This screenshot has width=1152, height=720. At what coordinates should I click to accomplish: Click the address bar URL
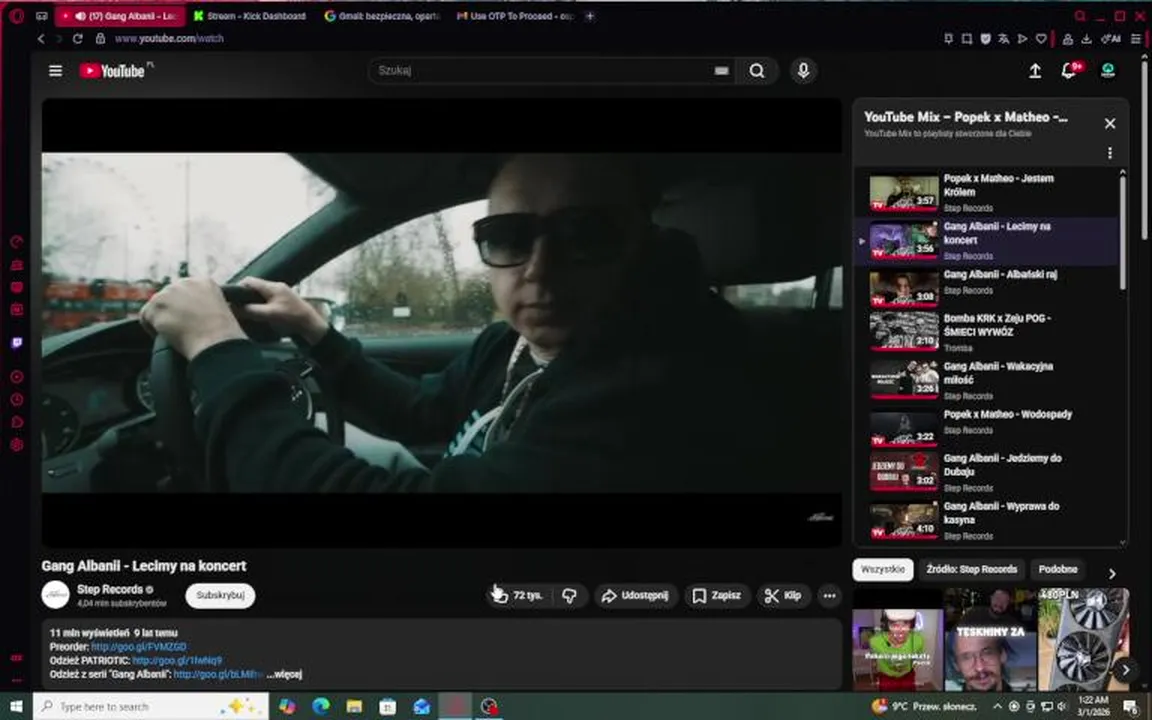169,38
